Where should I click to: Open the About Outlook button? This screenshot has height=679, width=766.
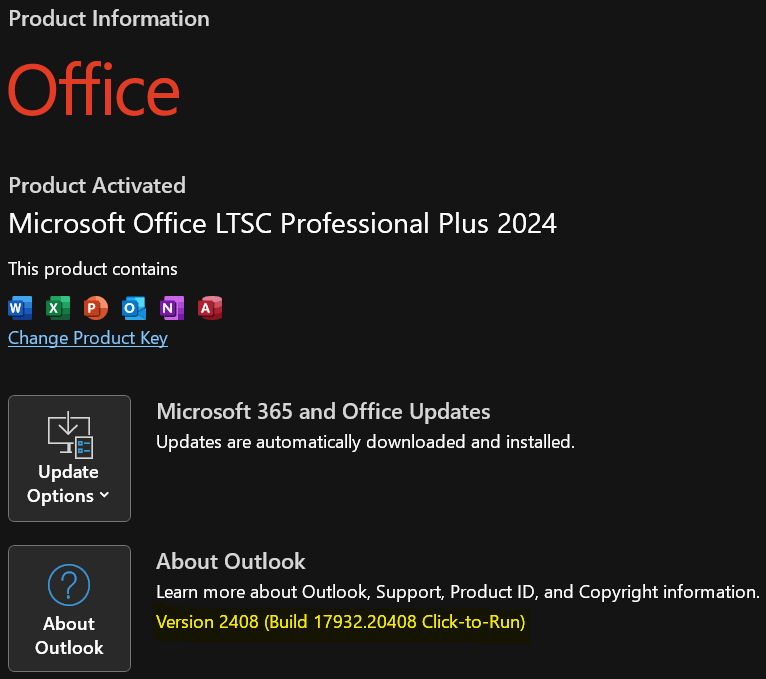[69, 608]
